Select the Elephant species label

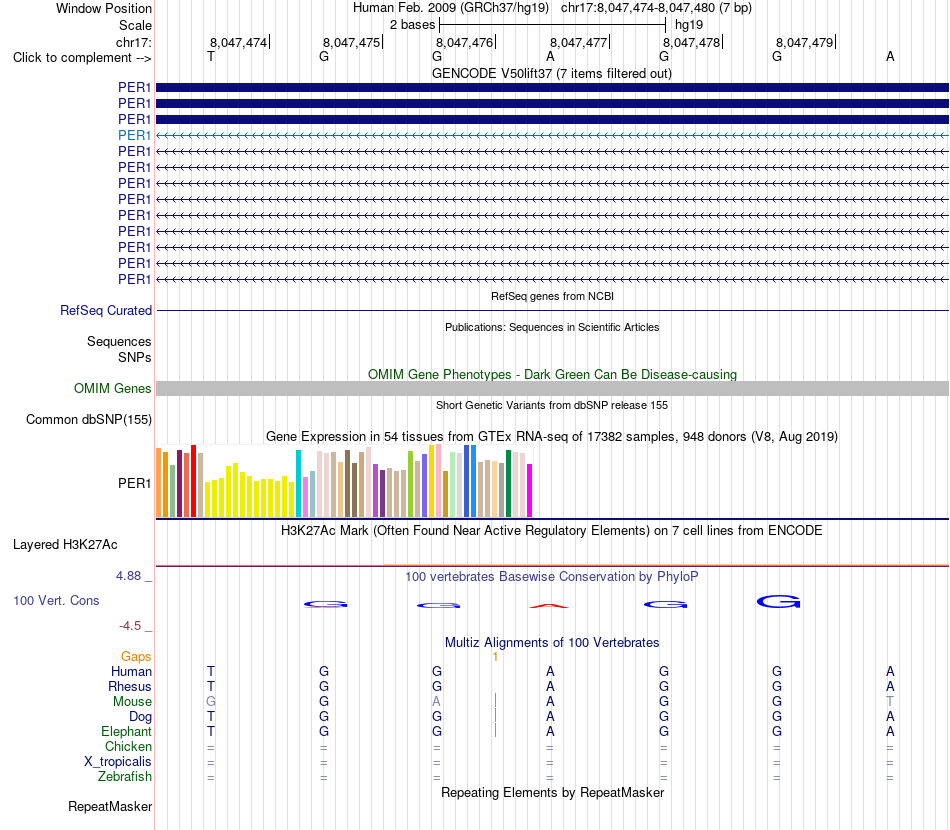126,731
